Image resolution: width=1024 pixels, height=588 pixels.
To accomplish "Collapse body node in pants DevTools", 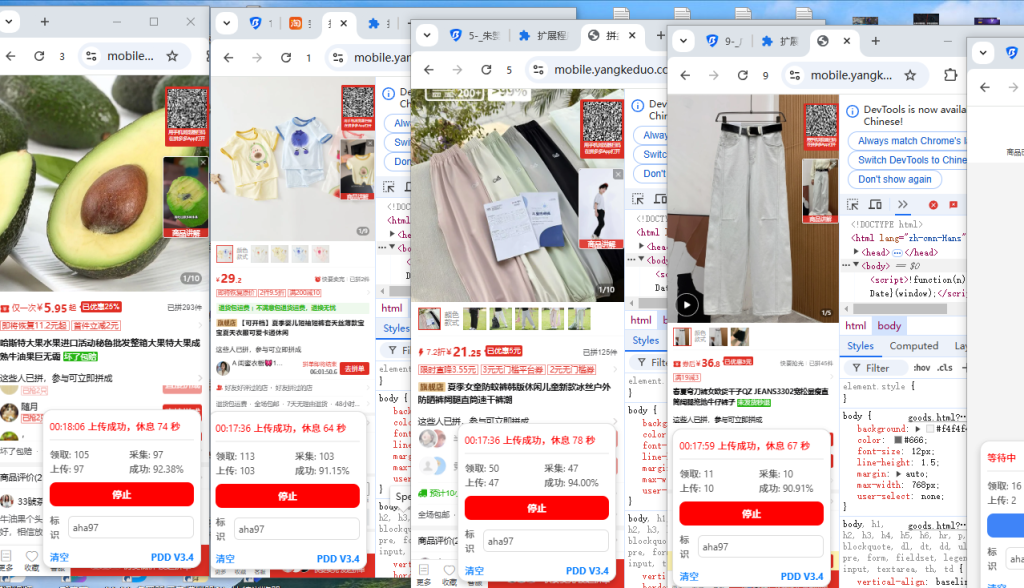I will click(642, 259).
